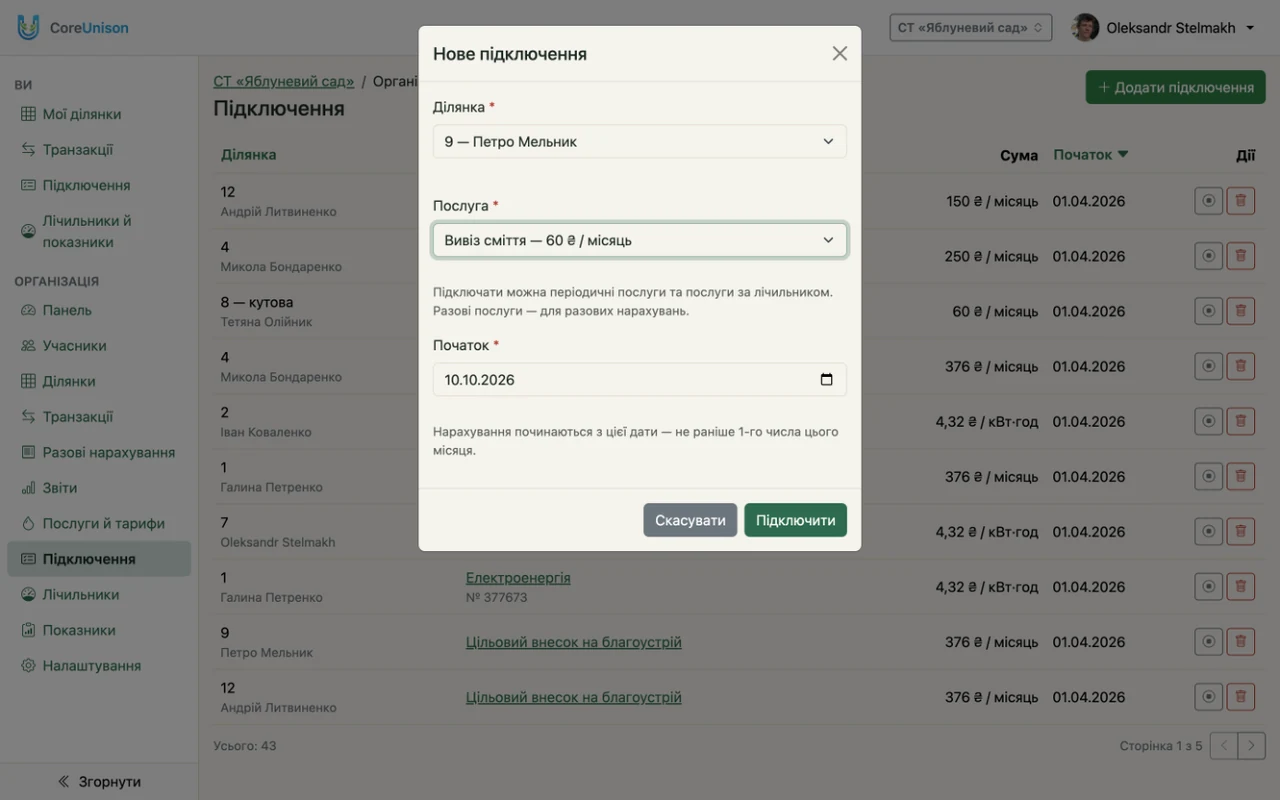Click trash icon in plot 7 Oleksandr Stelmakh row
The image size is (1280, 800).
(1240, 531)
